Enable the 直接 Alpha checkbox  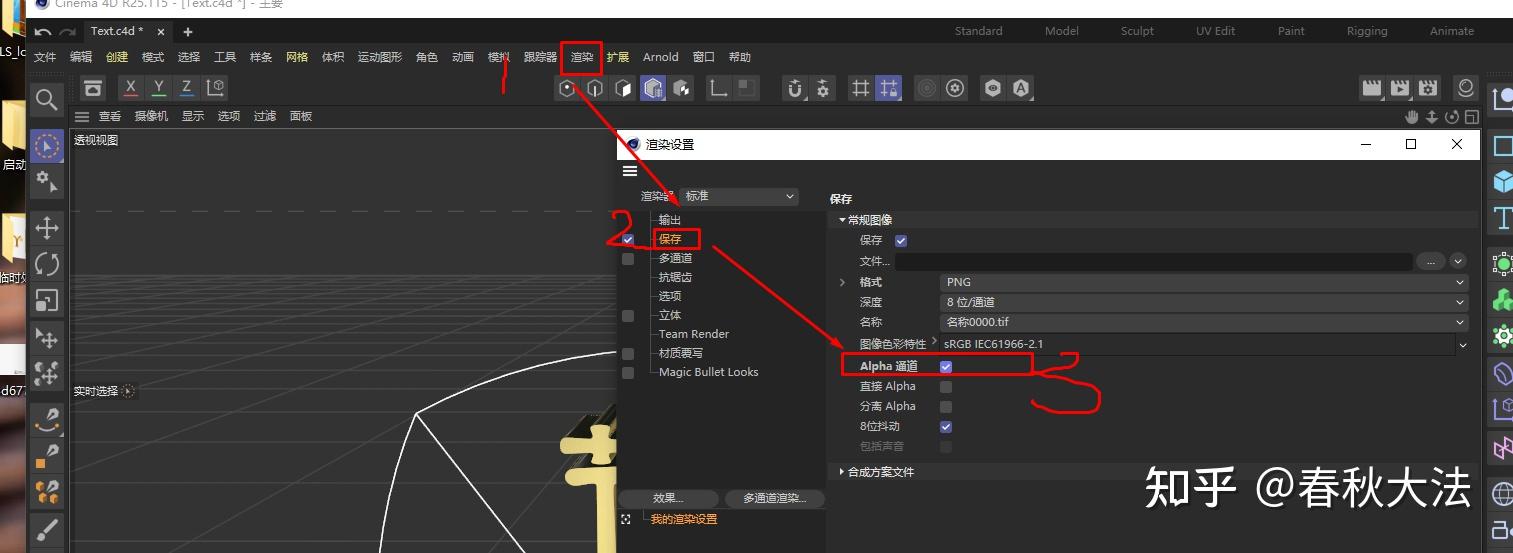(946, 387)
